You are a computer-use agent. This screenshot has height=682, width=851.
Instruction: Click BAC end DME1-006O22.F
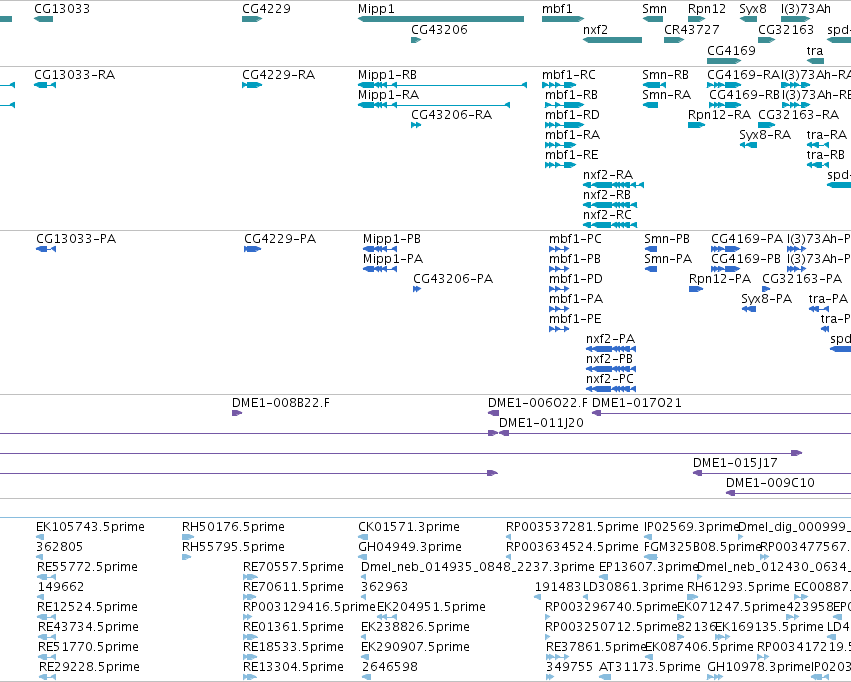point(537,403)
